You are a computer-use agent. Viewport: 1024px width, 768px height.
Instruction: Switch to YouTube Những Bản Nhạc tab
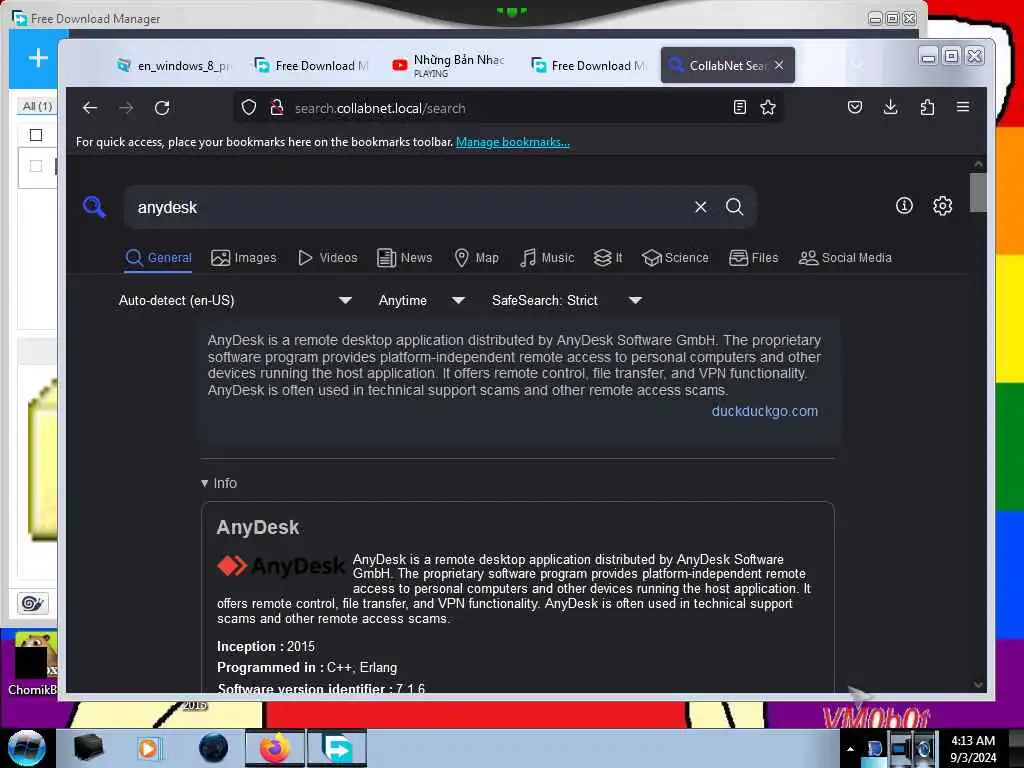[x=450, y=65]
